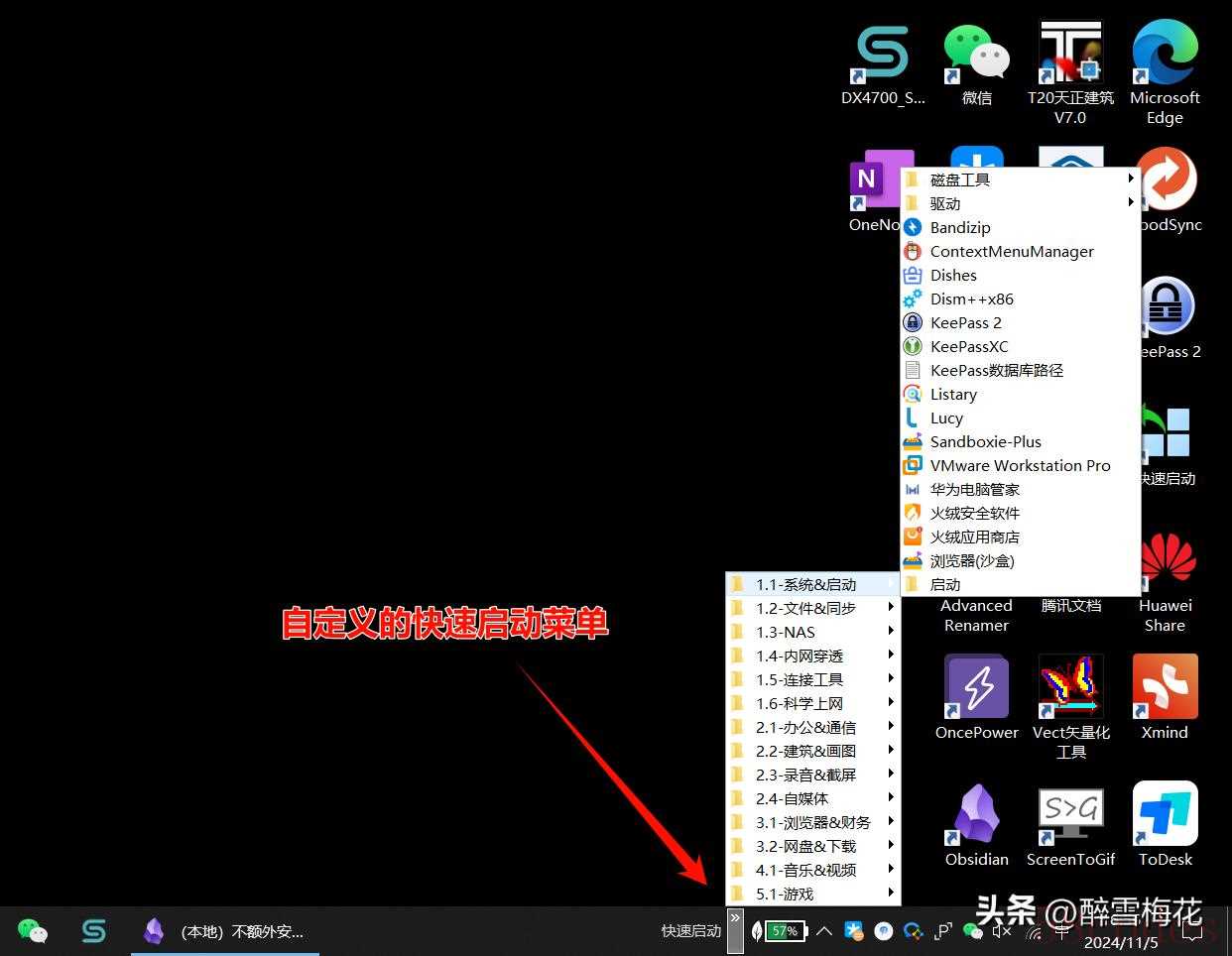Open Vect矢量化工具 desktop shortcut
The height and width of the screenshot is (956, 1232).
1070,707
